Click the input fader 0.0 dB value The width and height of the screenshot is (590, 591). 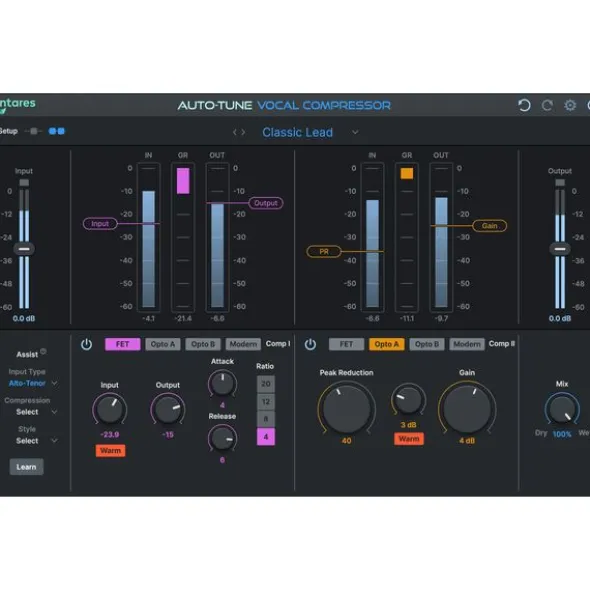coord(24,318)
